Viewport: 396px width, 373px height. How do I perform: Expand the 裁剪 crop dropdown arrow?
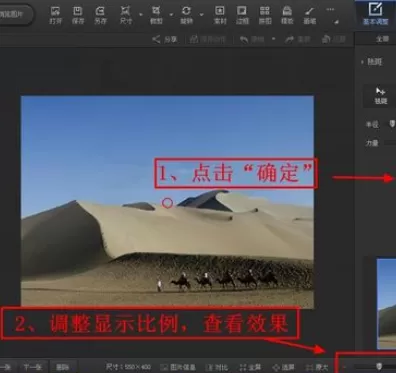[x=171, y=15]
